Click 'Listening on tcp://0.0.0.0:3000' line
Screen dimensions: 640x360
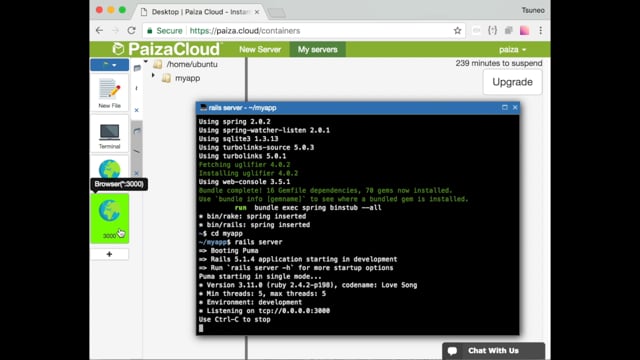coord(264,311)
